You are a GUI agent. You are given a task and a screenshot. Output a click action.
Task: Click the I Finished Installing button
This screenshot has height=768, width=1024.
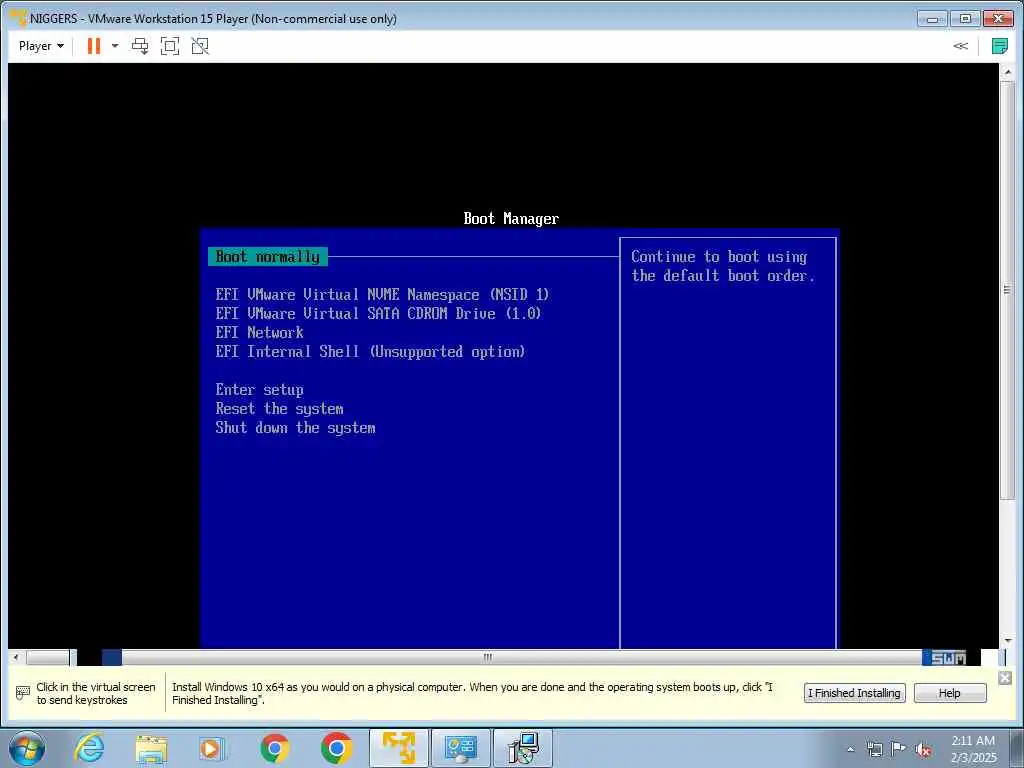pos(854,693)
